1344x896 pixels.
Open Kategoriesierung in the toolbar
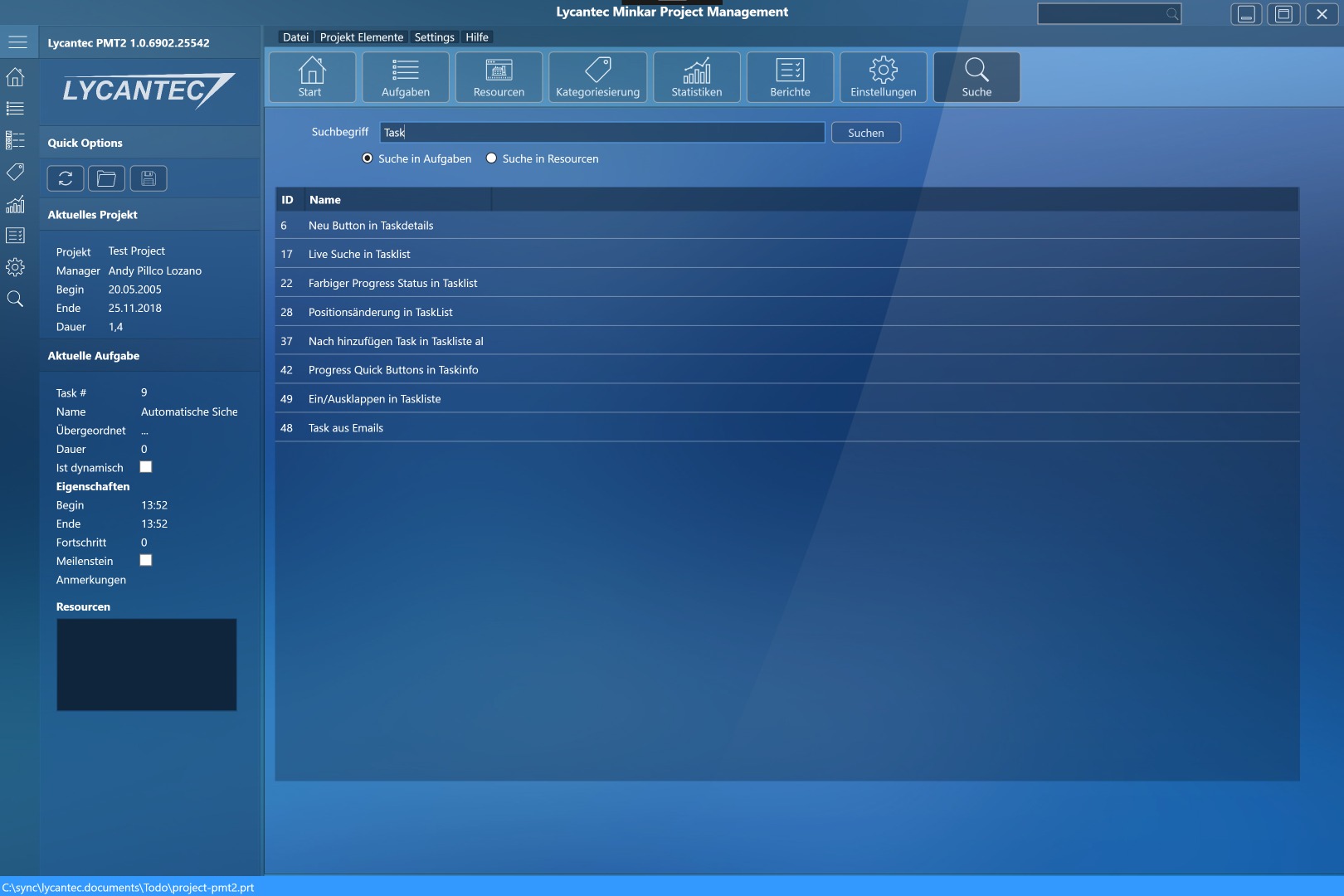click(x=597, y=77)
